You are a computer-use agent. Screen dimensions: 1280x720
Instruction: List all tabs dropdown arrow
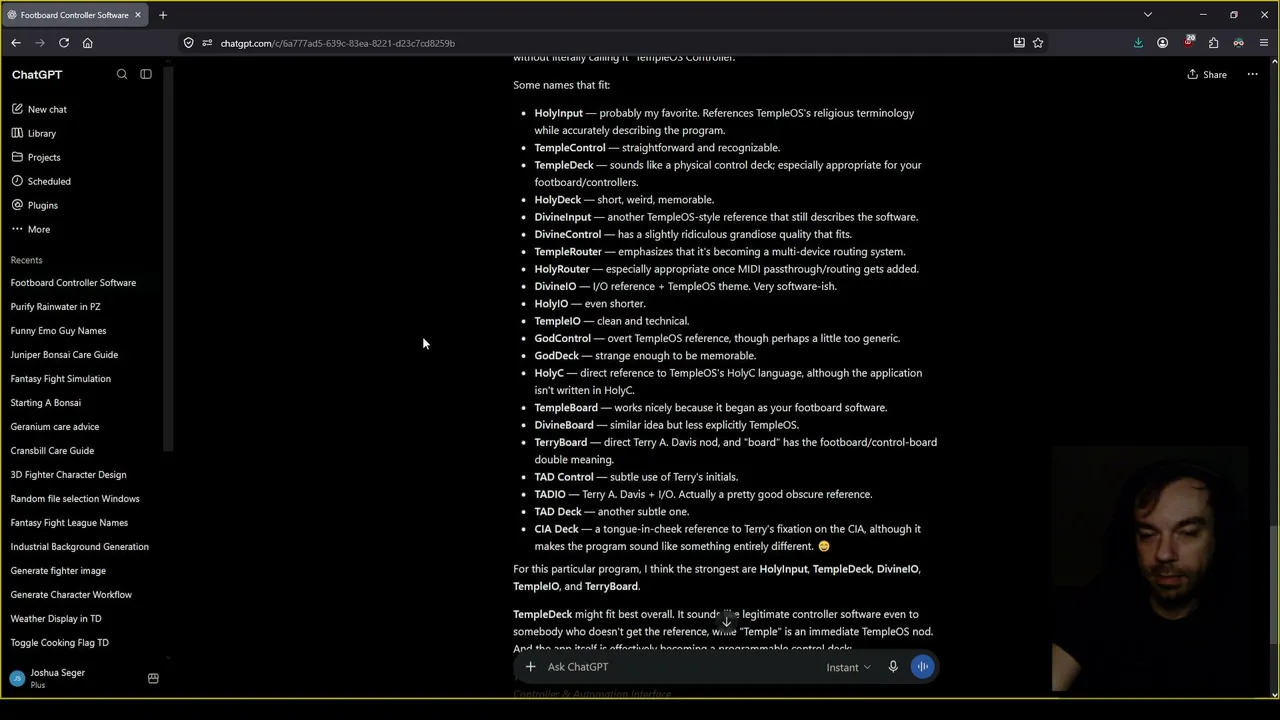[1148, 15]
